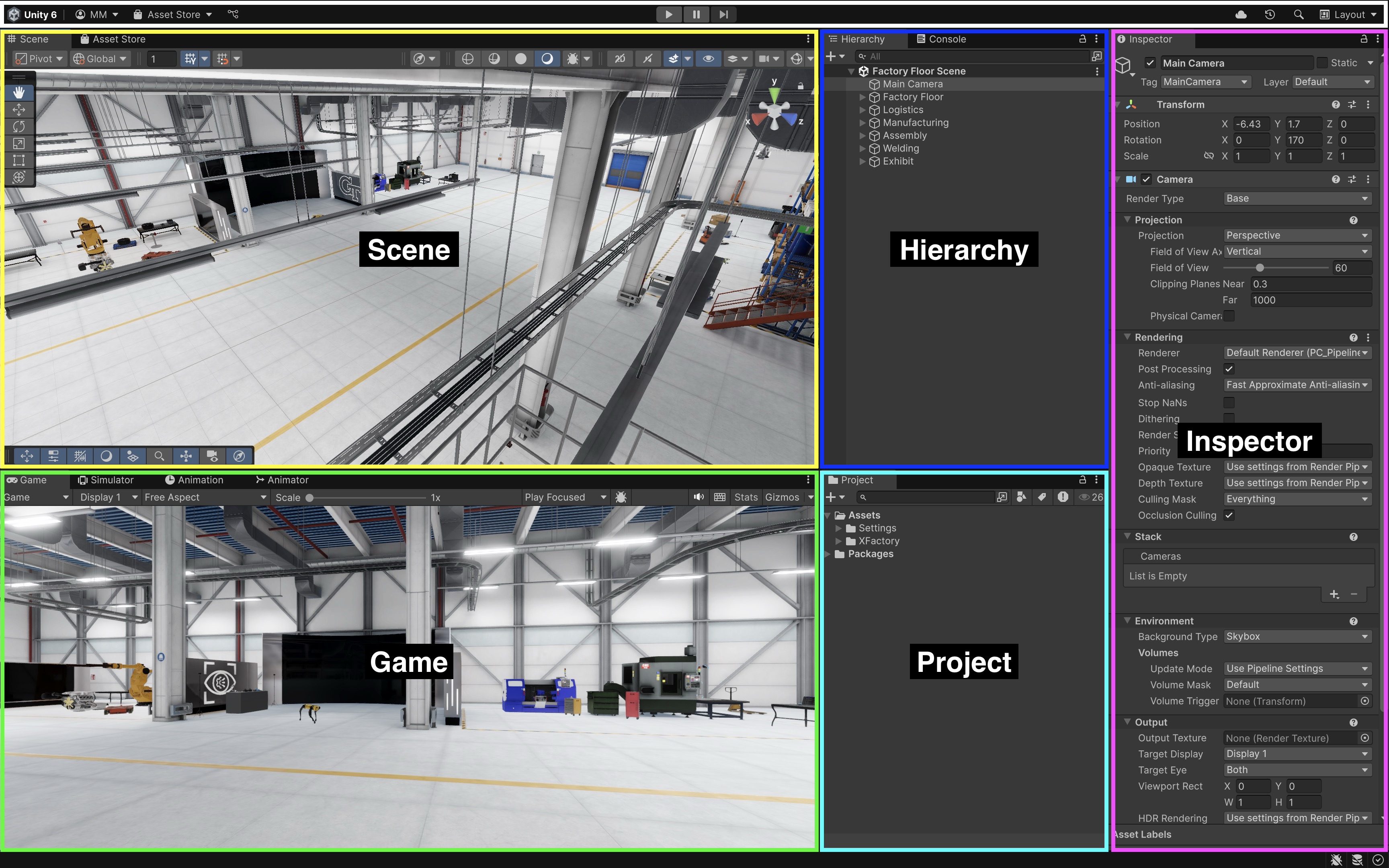This screenshot has width=1389, height=868.
Task: Enable the Stop NaNs checkbox
Action: pos(1229,402)
